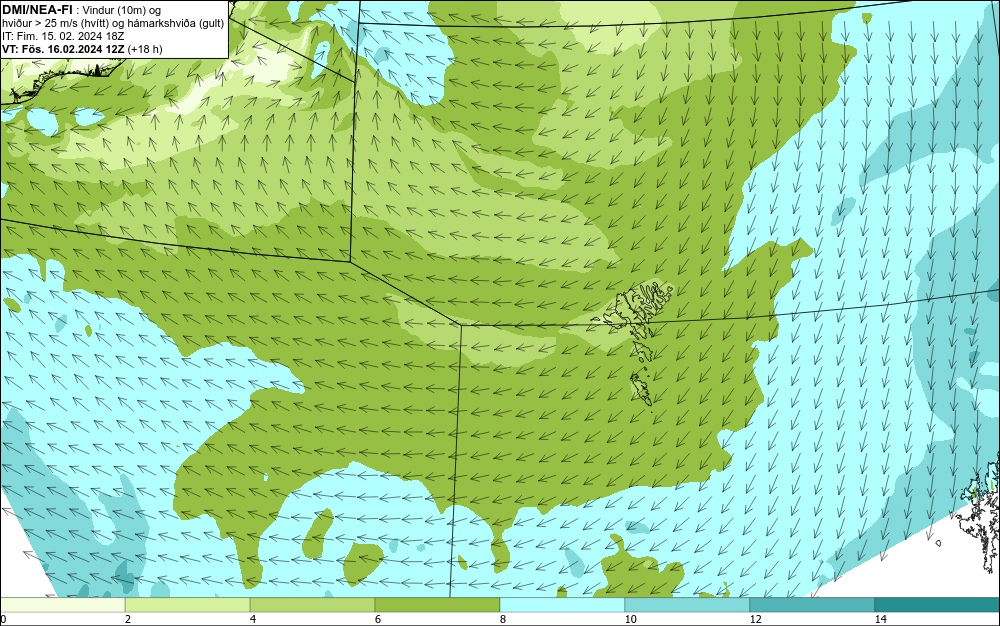The width and height of the screenshot is (1000, 626).
Task: Click the 12–14 m/s teal swatch
Action: point(812,605)
